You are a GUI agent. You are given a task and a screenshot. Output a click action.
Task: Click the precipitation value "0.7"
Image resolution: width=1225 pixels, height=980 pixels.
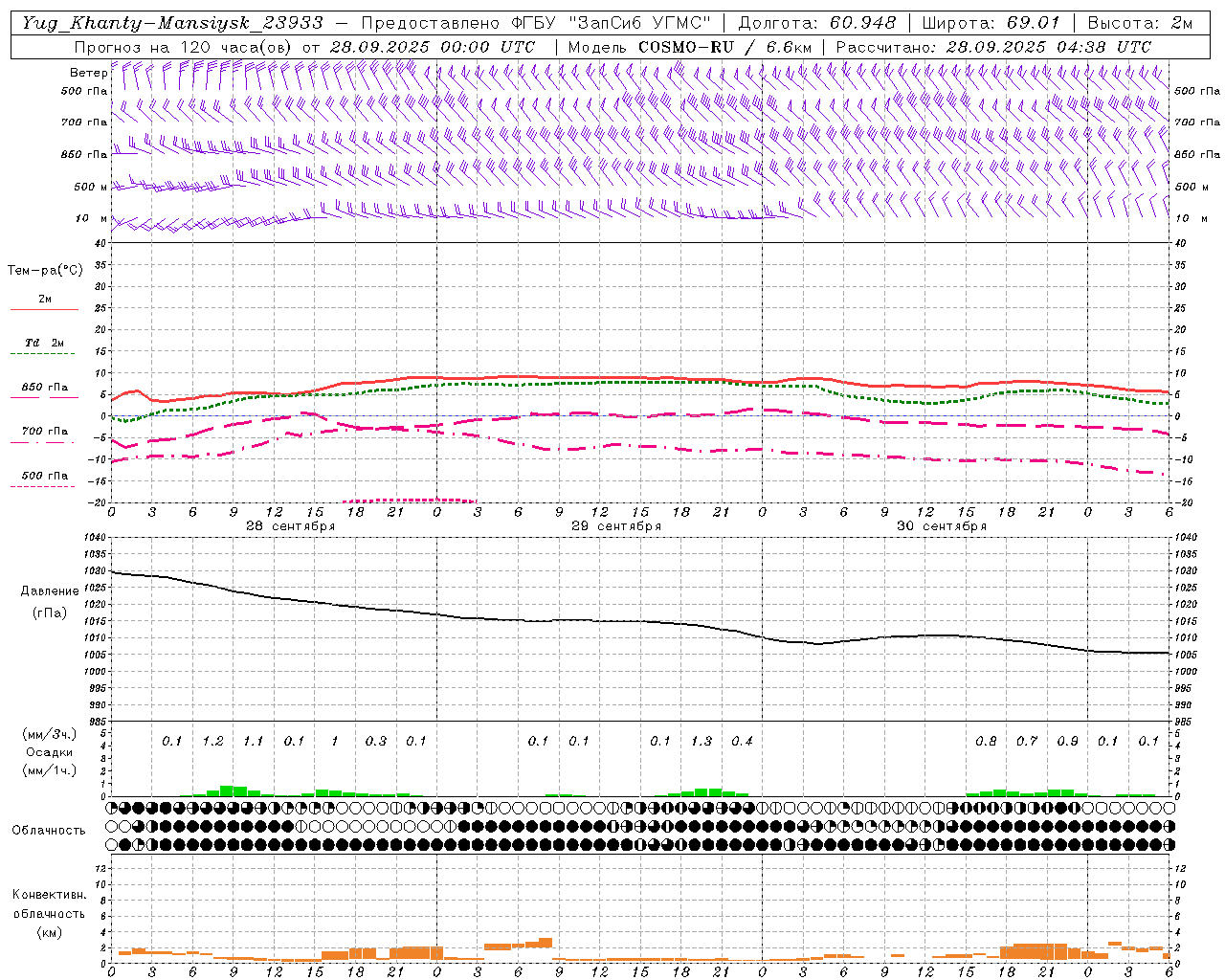tap(1027, 741)
